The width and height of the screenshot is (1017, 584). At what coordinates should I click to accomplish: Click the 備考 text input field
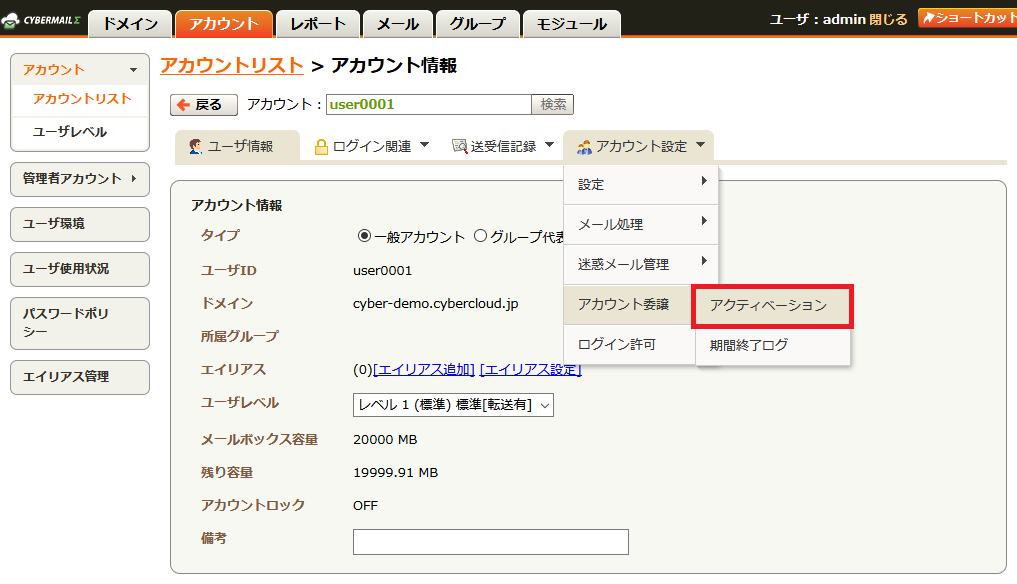(490, 542)
